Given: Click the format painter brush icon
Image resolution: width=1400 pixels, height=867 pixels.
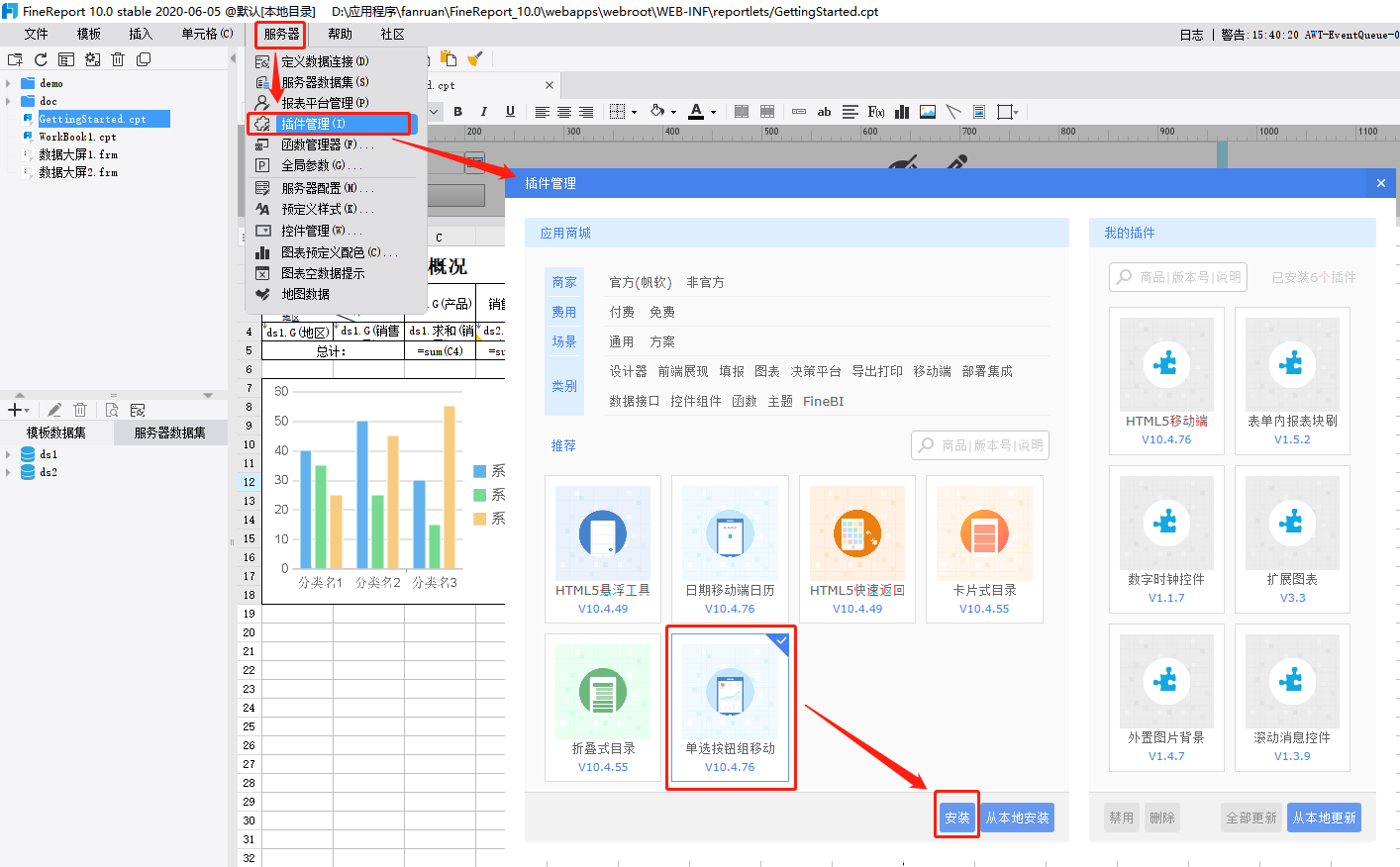Looking at the screenshot, I should pos(475,59).
